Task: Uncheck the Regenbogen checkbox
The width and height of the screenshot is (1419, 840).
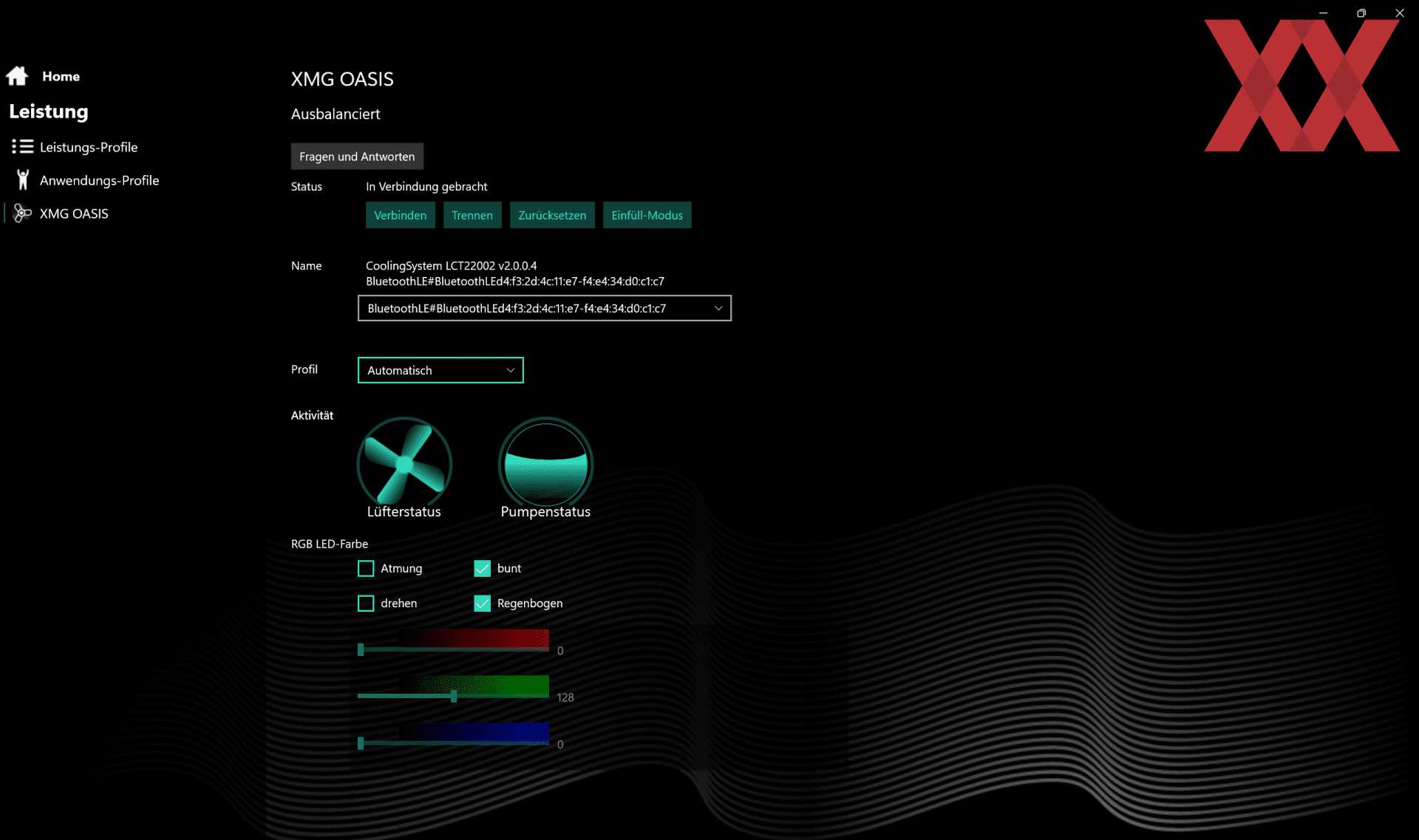Action: tap(482, 604)
